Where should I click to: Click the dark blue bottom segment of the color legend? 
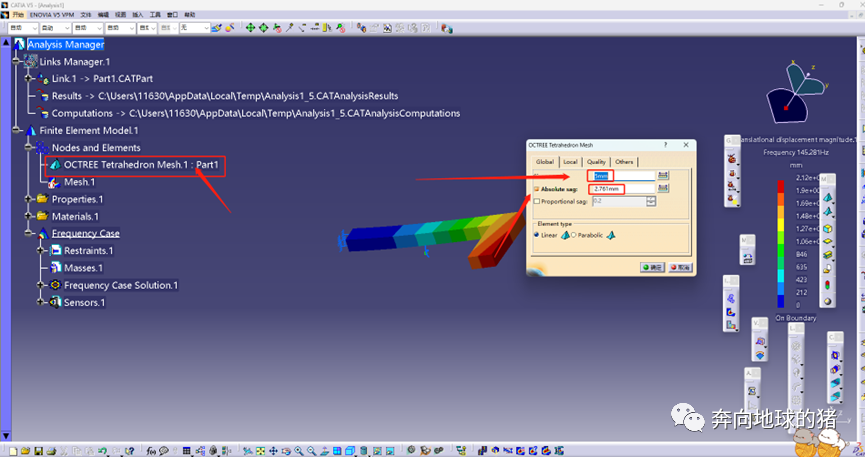tap(781, 301)
